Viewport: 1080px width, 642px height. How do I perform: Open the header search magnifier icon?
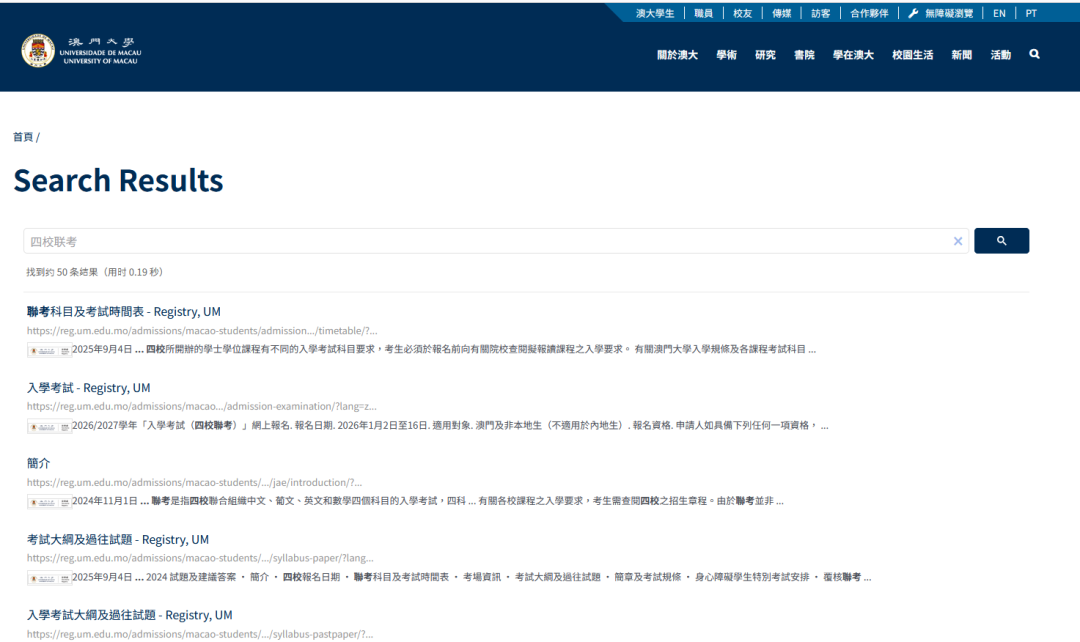(x=1034, y=54)
